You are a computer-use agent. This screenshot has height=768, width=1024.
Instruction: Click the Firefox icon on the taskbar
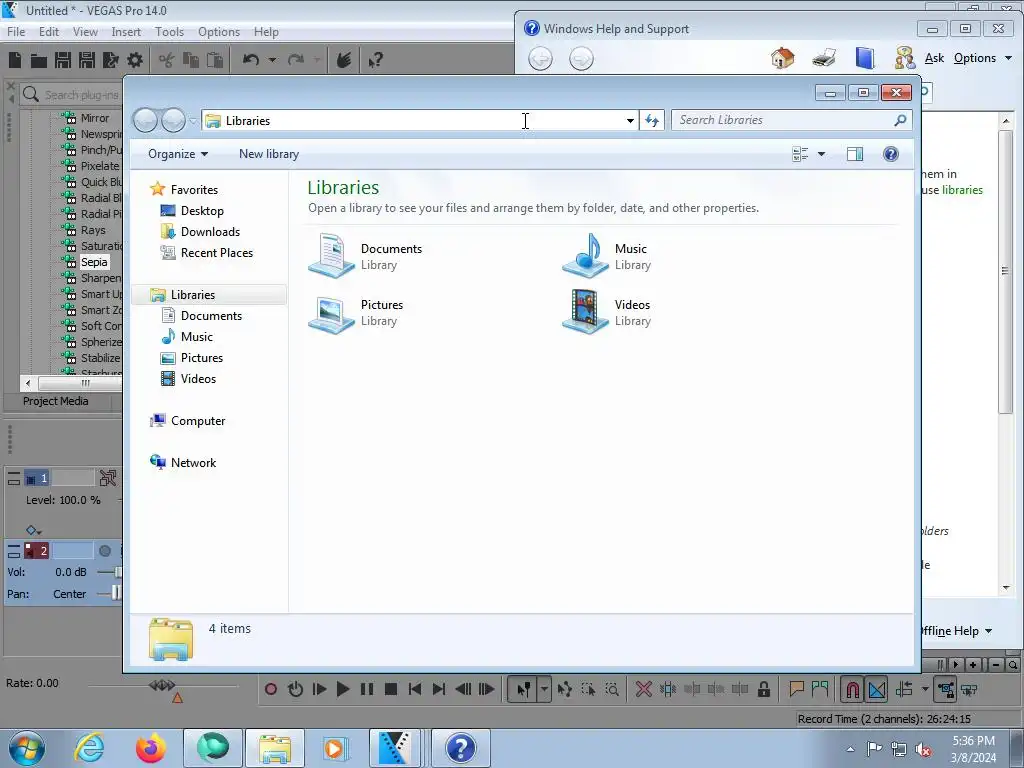click(x=150, y=748)
